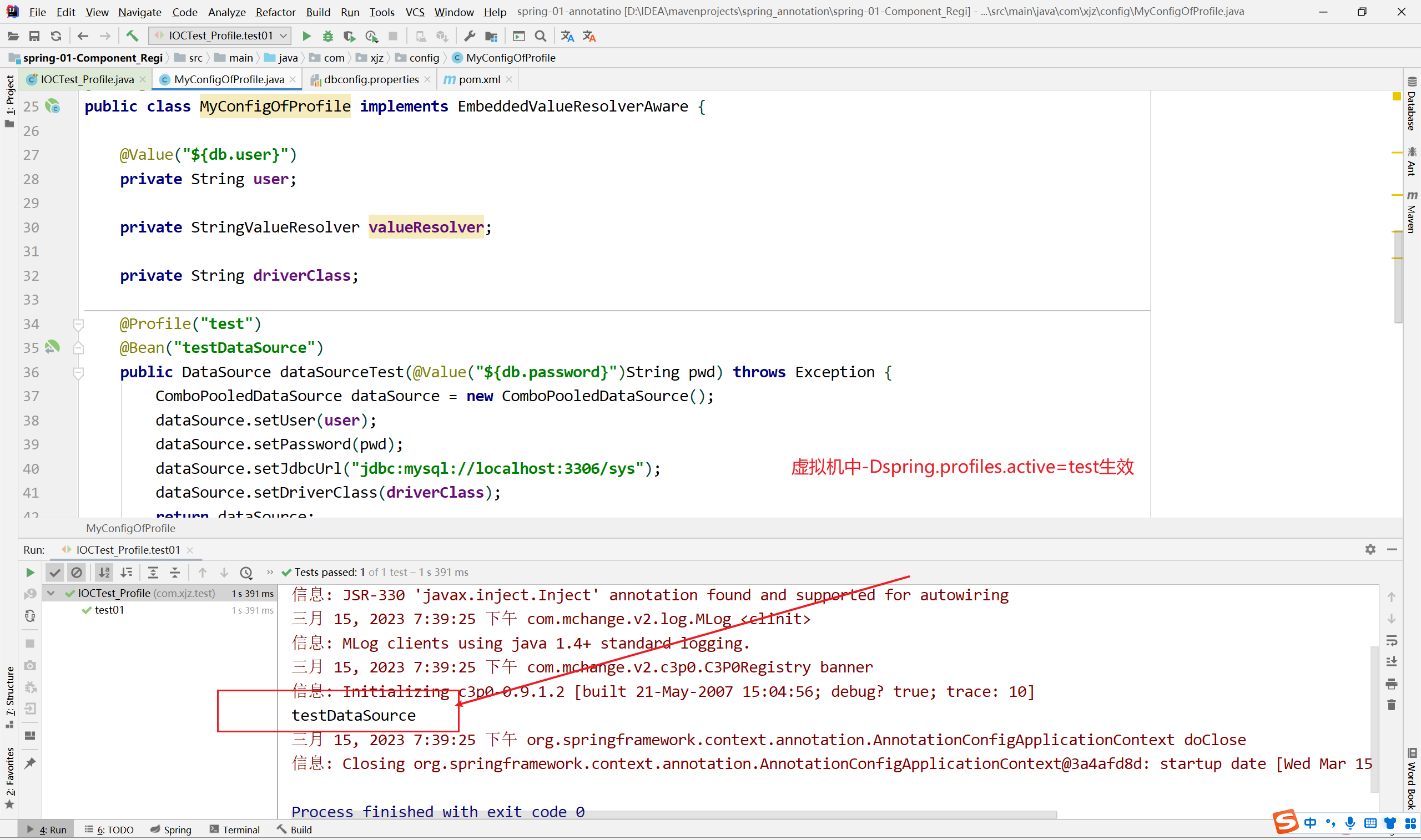Click the Open folder toolbar icon
The width and height of the screenshot is (1421, 840).
[x=12, y=36]
